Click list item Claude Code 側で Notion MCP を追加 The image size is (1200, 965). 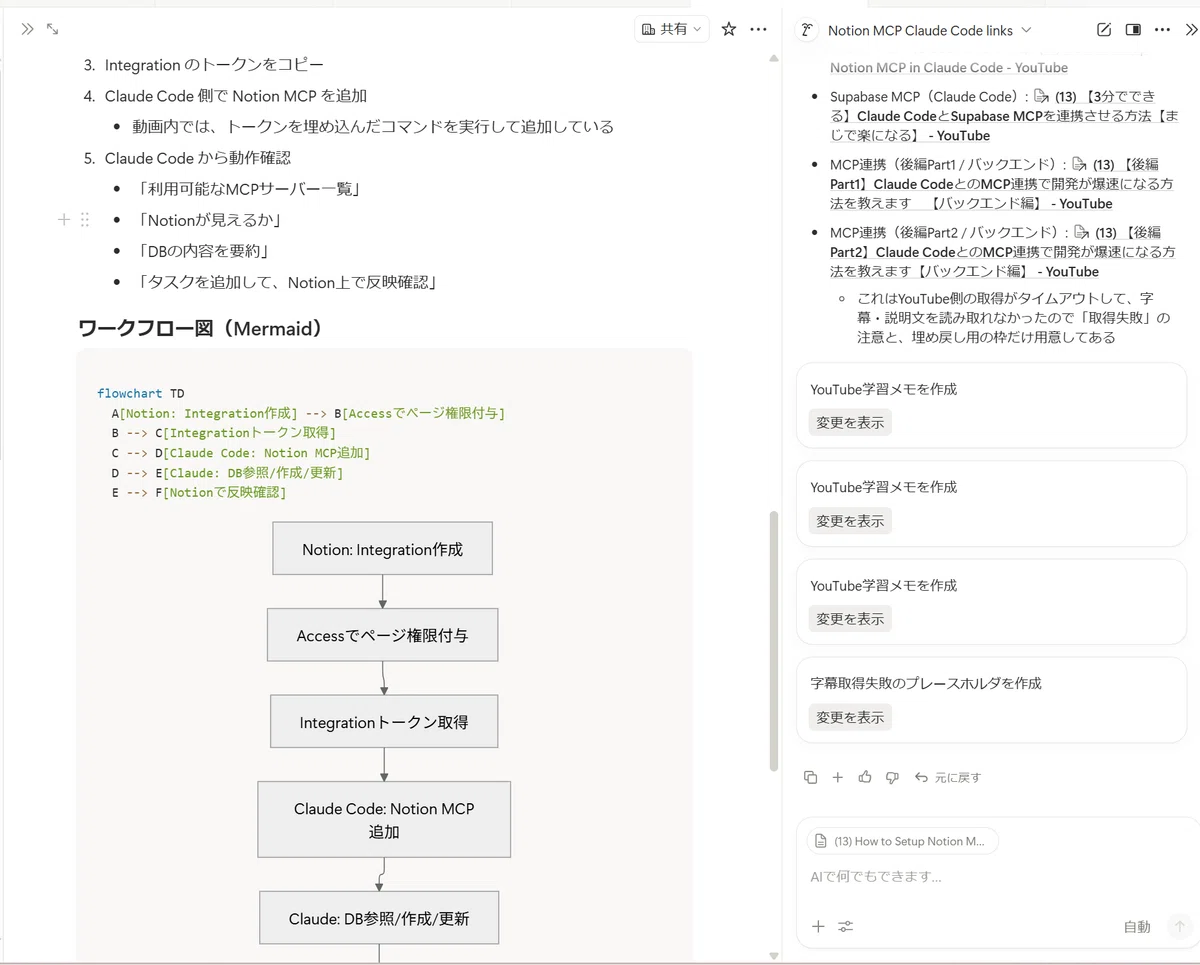tap(236, 96)
